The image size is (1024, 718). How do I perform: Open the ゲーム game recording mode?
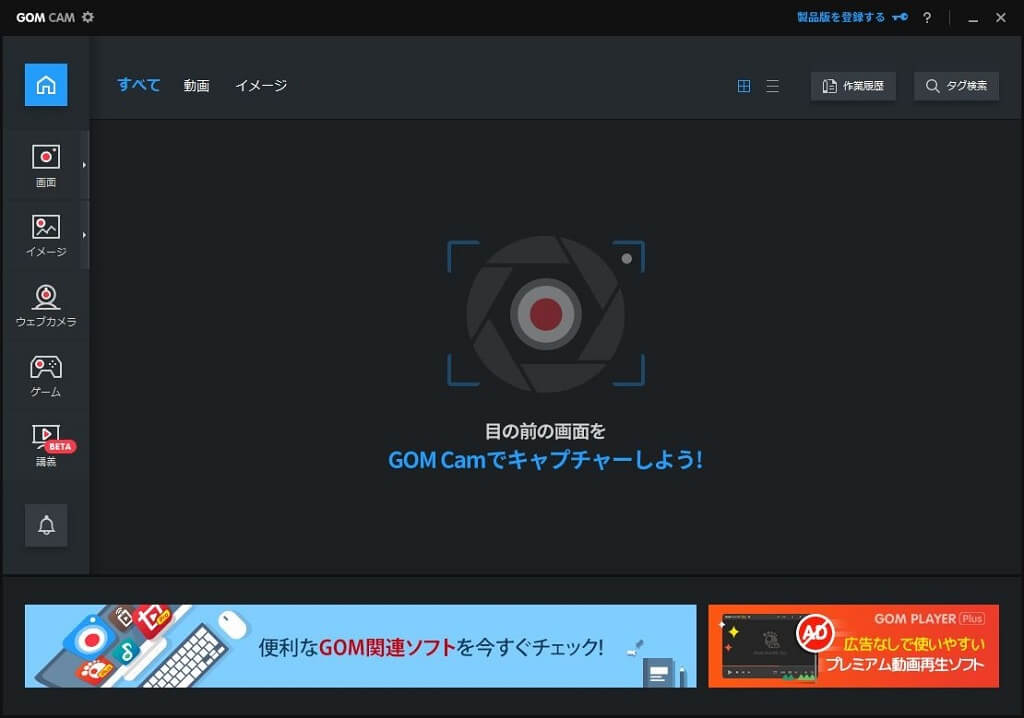click(46, 376)
